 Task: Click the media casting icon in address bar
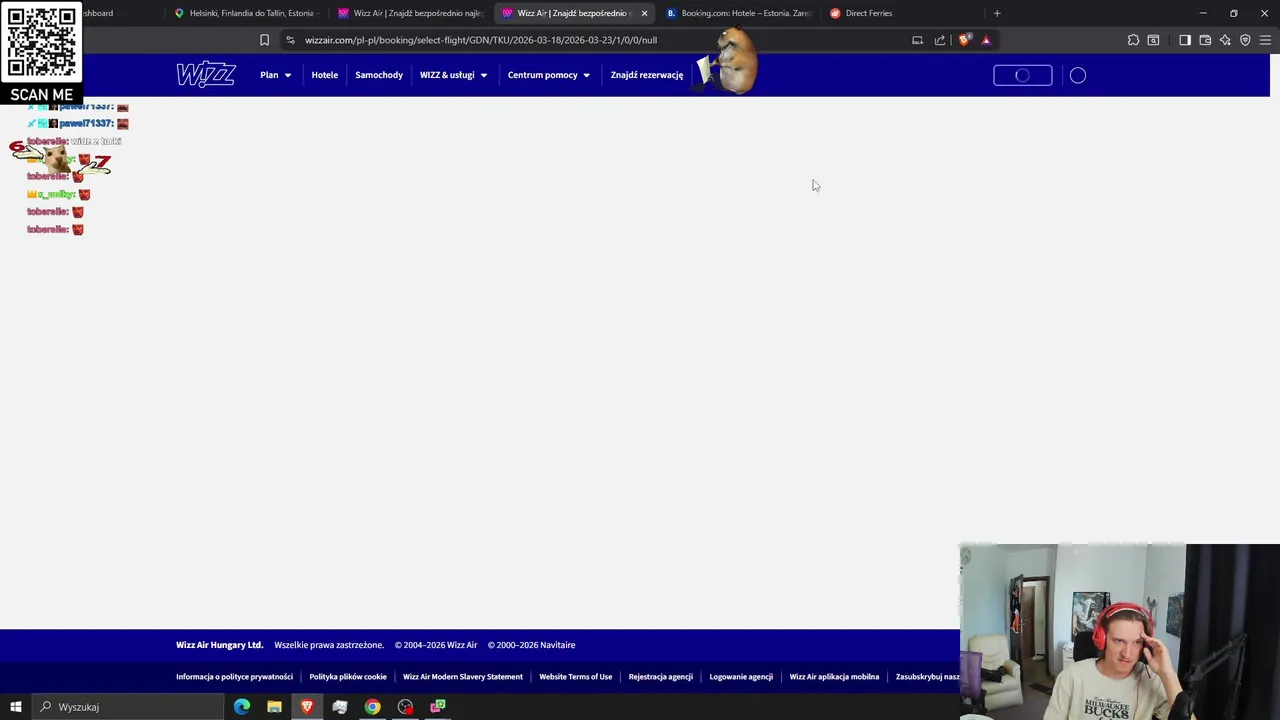(x=917, y=40)
